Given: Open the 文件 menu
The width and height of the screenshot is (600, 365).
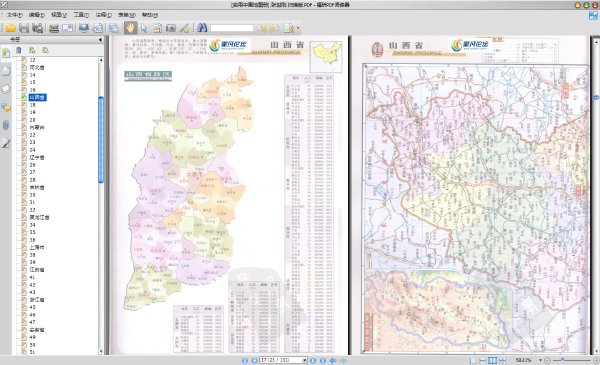Looking at the screenshot, I should [x=15, y=15].
